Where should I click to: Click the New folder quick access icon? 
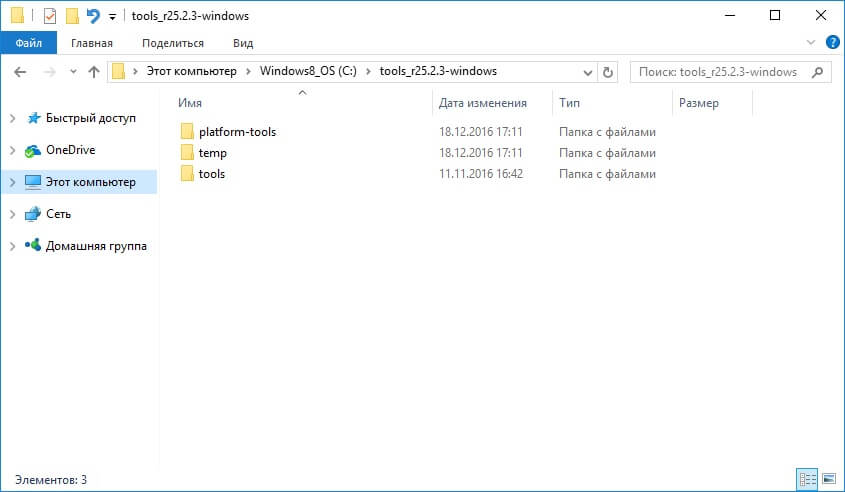72,16
